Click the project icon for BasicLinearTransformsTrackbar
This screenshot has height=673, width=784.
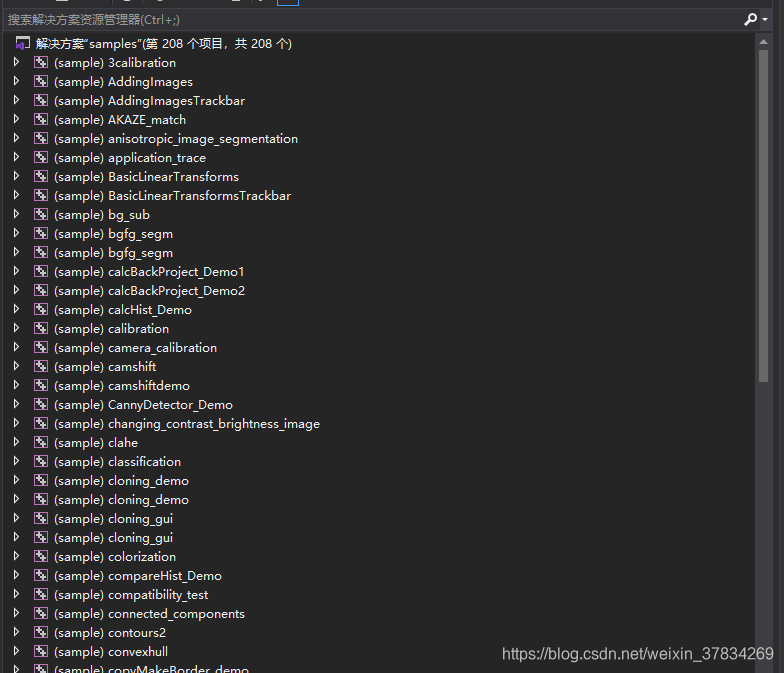click(x=41, y=196)
